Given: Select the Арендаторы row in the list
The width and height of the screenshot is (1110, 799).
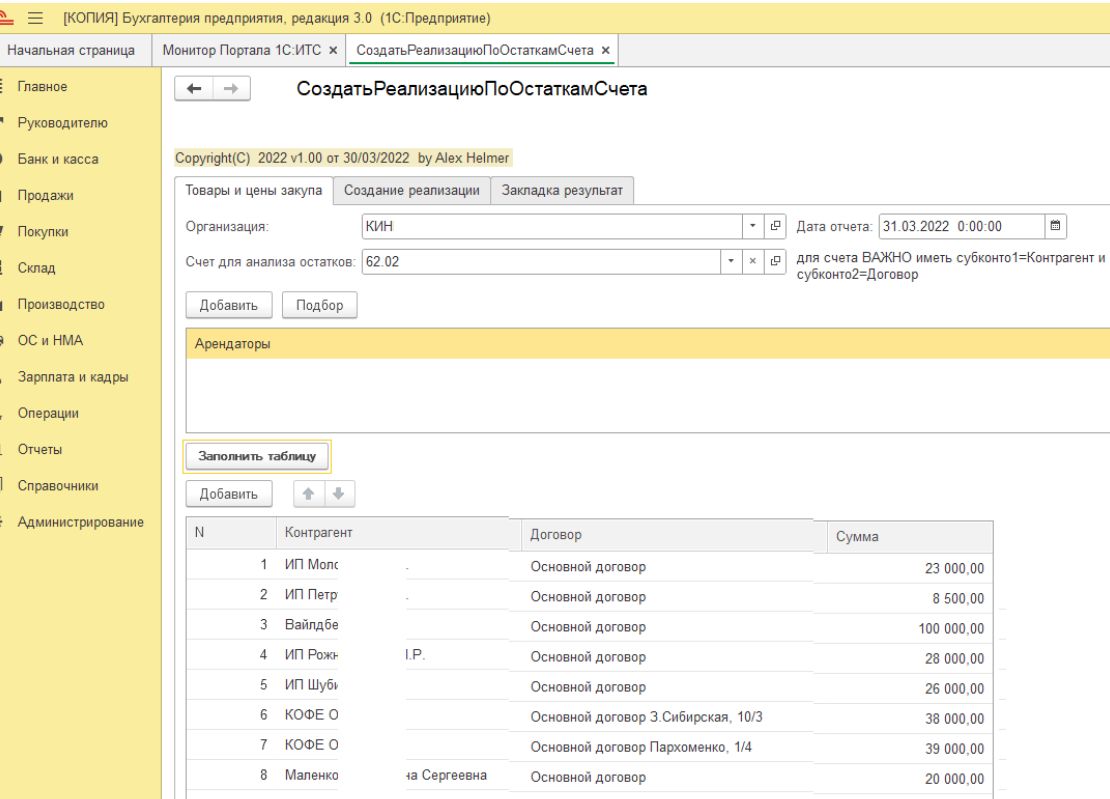Looking at the screenshot, I should click(x=648, y=344).
